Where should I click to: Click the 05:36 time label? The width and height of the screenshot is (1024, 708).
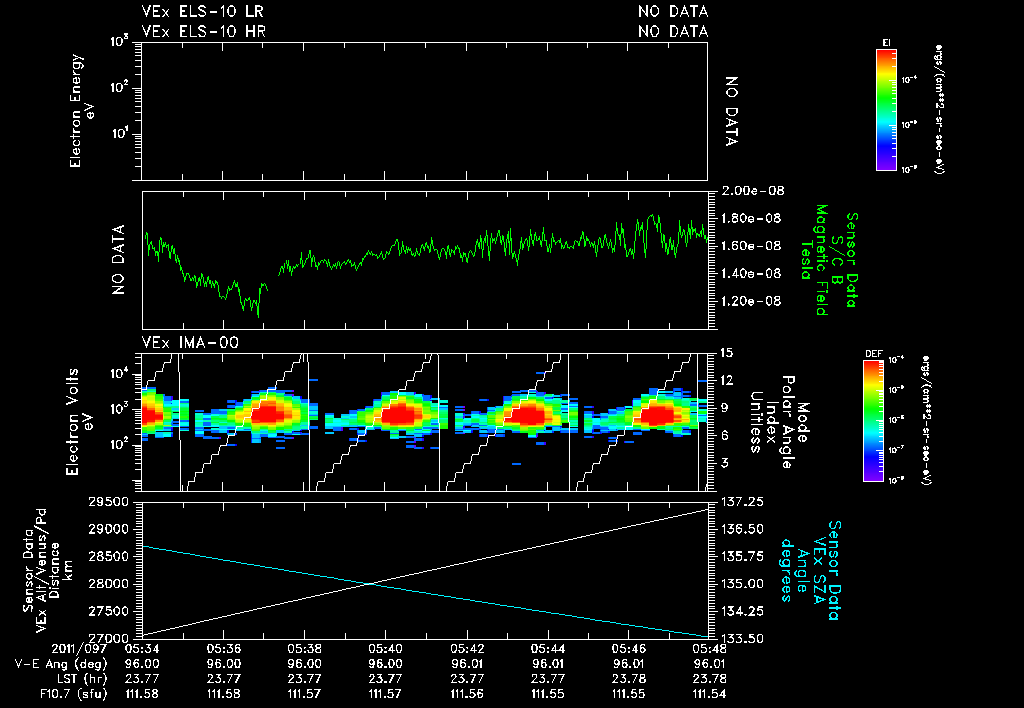223,649
